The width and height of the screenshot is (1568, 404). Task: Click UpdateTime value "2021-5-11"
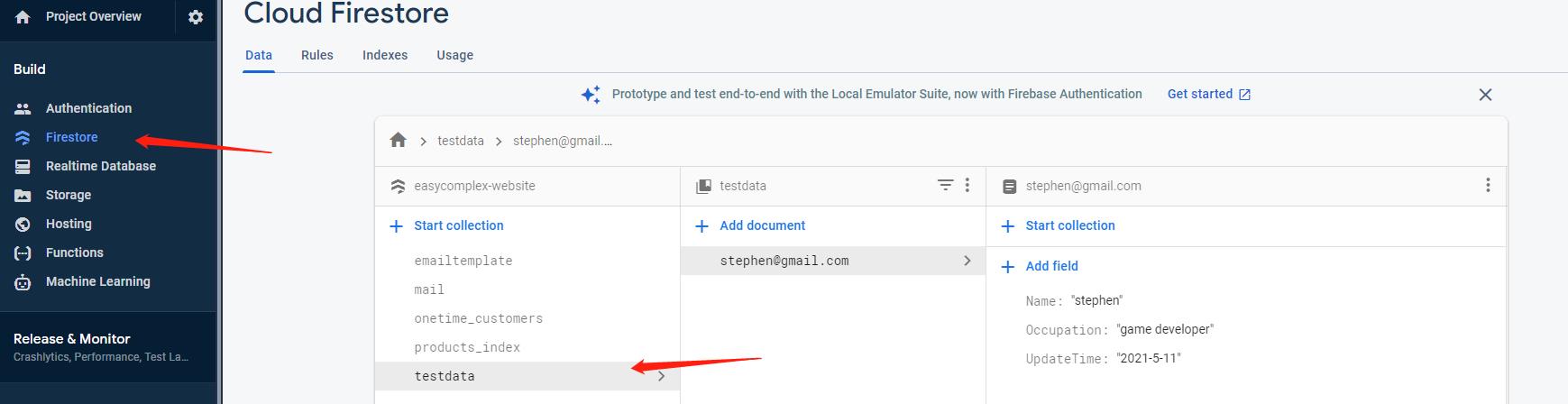click(1149, 358)
